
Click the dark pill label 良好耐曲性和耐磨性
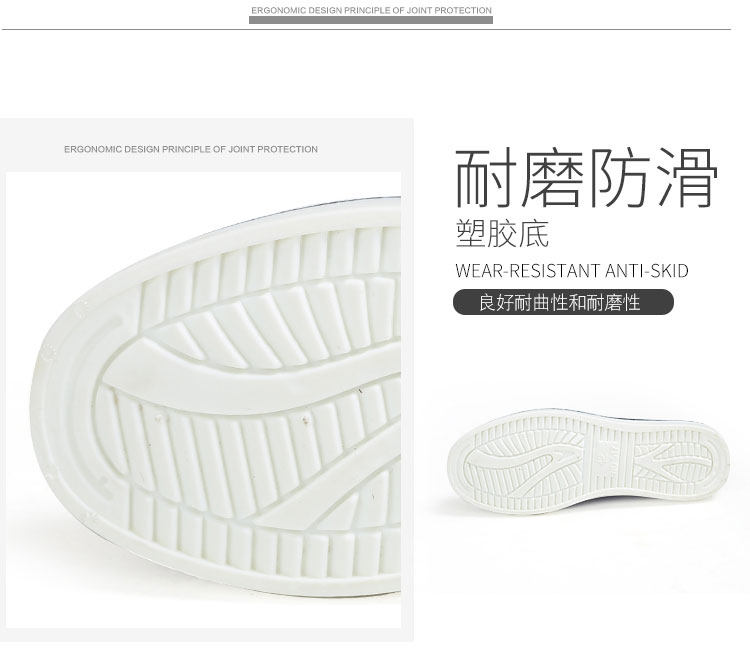(563, 302)
